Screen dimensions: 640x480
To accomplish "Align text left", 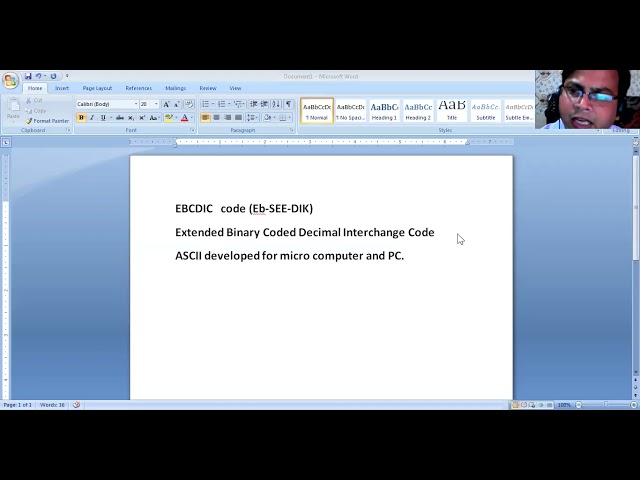I will pyautogui.click(x=205, y=118).
